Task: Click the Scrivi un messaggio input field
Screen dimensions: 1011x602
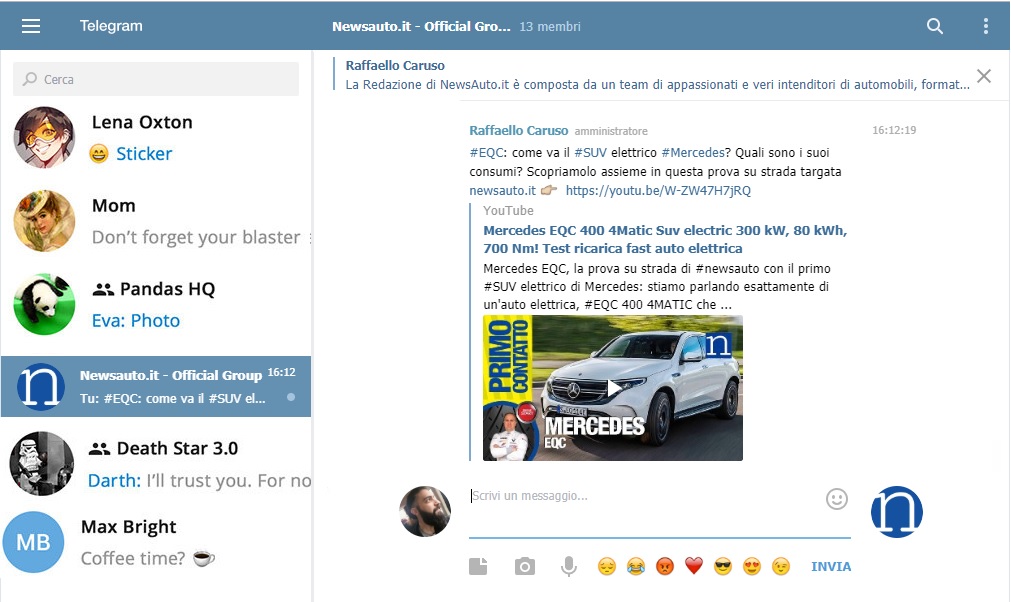Action: pyautogui.click(x=645, y=496)
